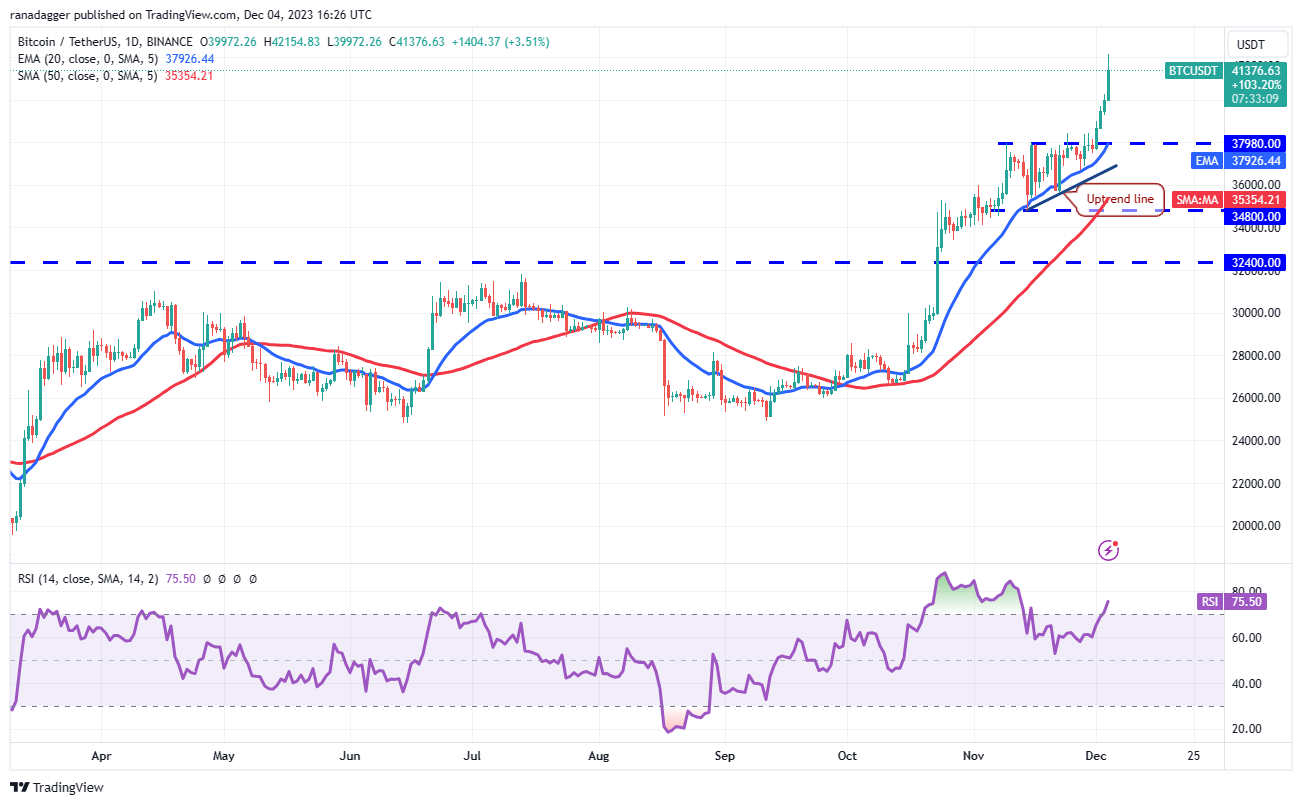Screen dimensions: 1302x805
Task: Open the USDT currency selector
Action: click(x=1250, y=45)
